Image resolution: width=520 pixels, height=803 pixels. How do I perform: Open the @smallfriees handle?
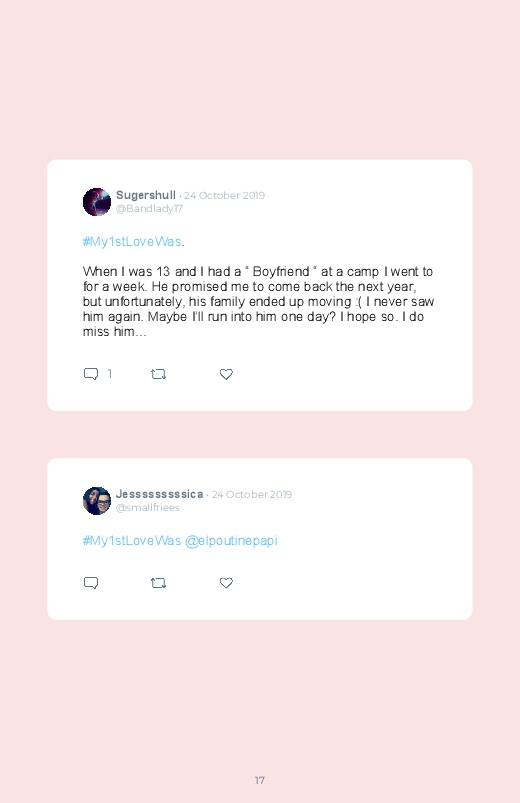tap(148, 508)
